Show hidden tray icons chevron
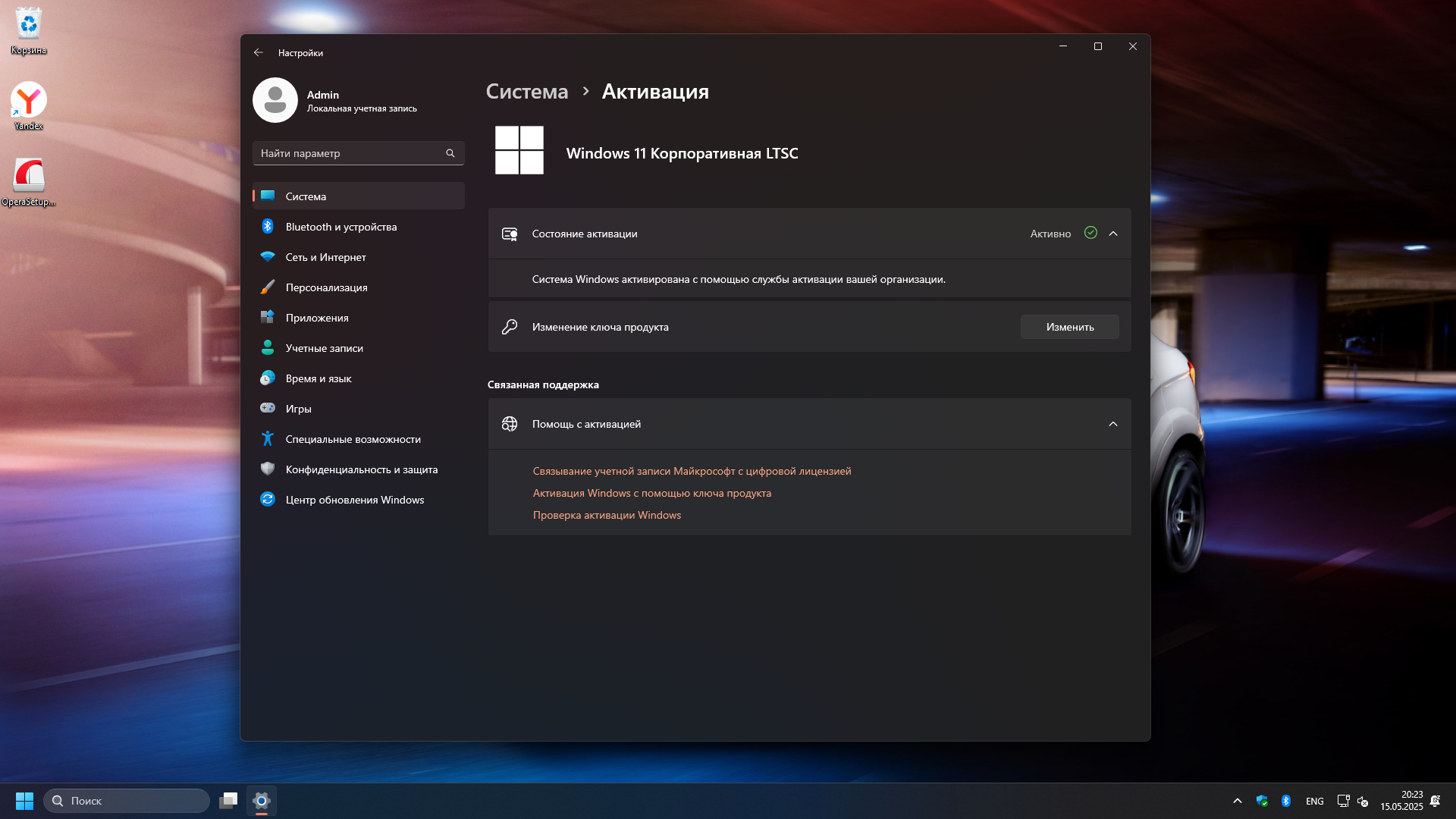Screen dimensions: 1456x819 1238,801
